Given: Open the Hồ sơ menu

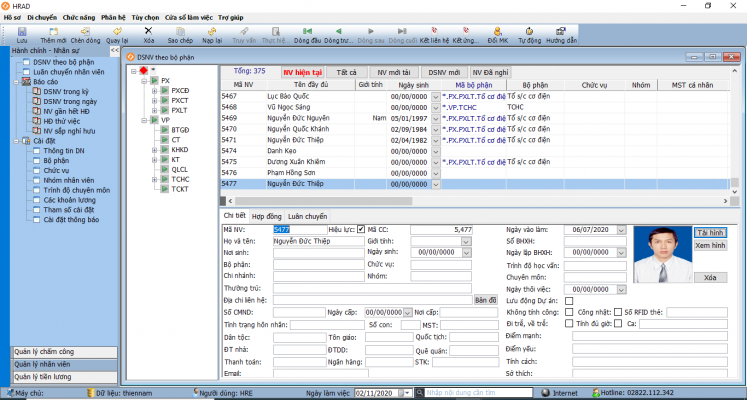Looking at the screenshot, I should tap(12, 18).
